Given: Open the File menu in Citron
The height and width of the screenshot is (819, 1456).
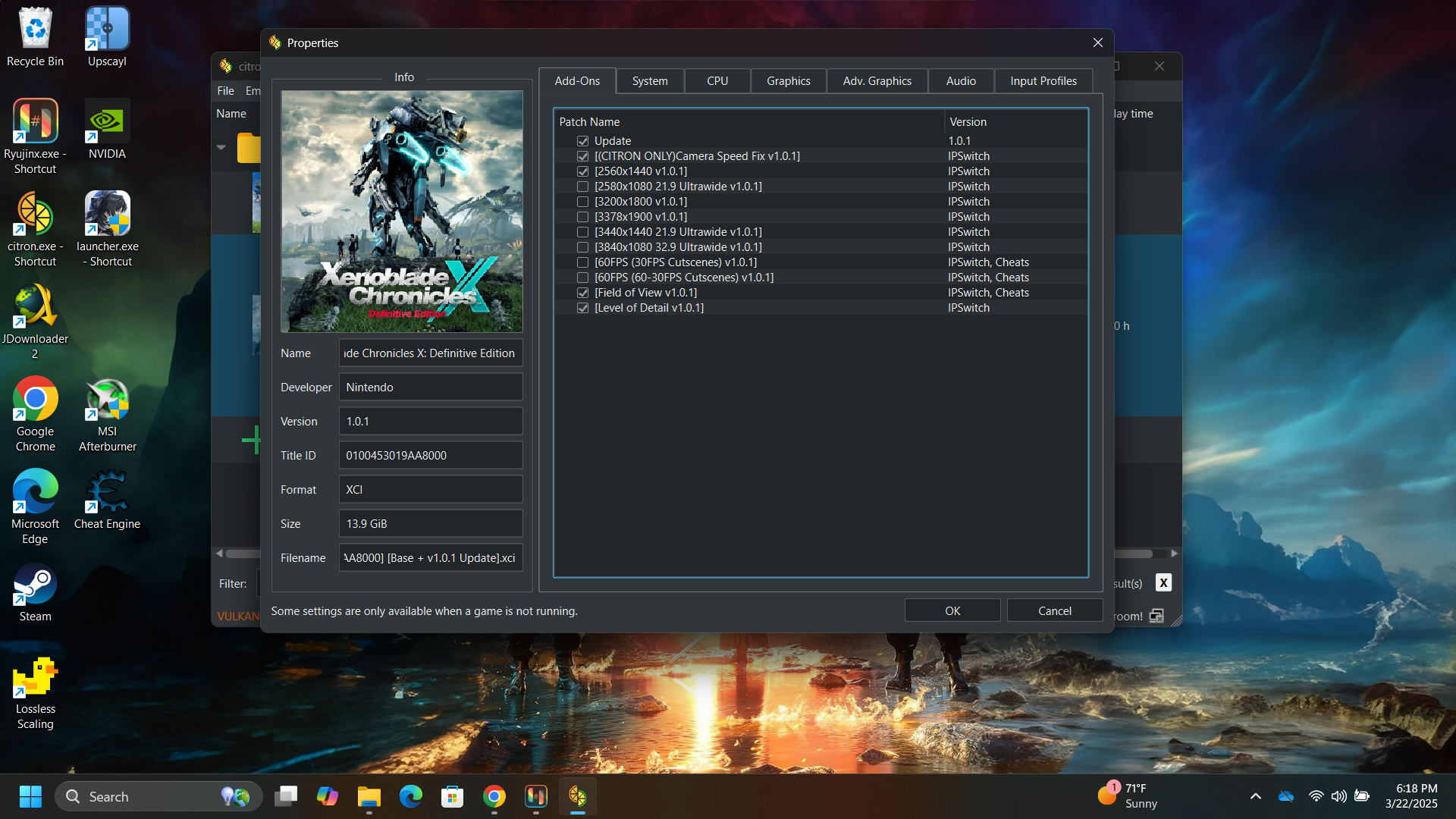Looking at the screenshot, I should click(x=226, y=91).
